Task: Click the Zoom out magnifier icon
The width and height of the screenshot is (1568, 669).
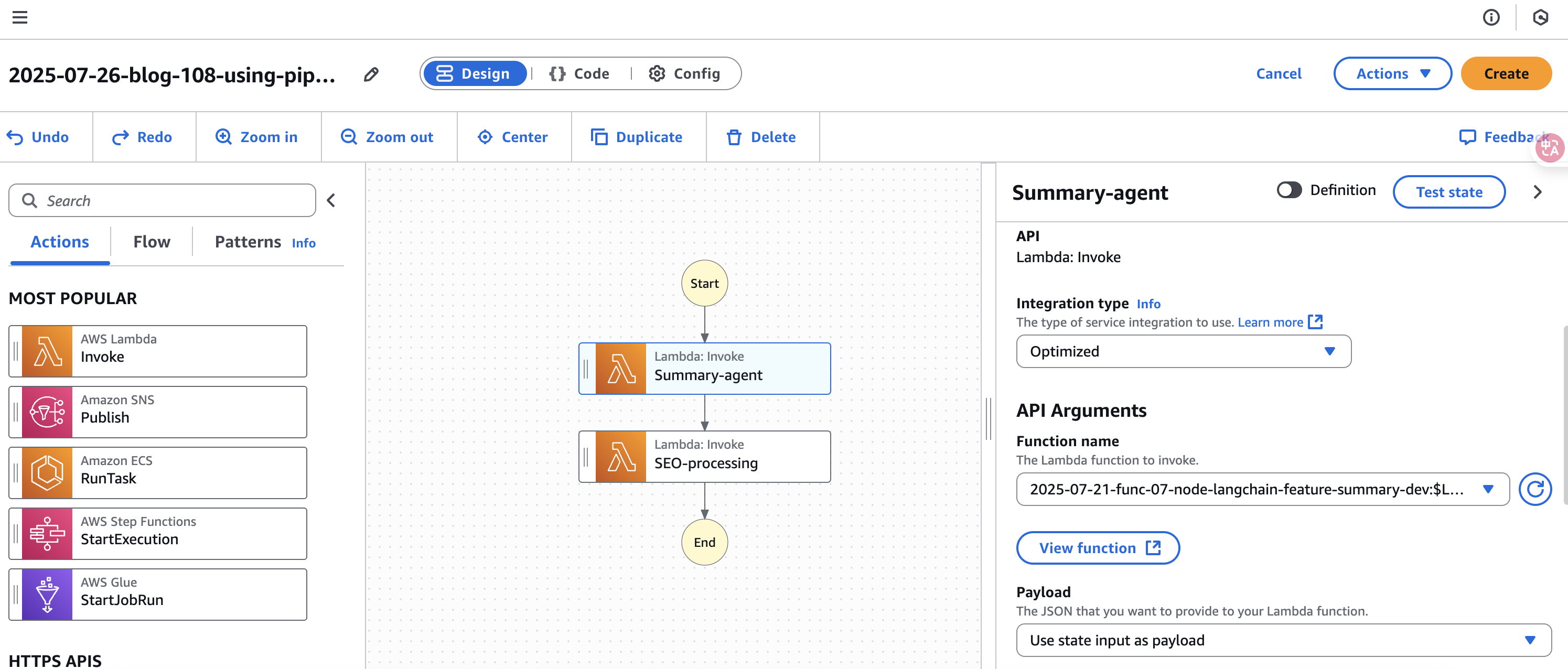Action: click(x=349, y=137)
